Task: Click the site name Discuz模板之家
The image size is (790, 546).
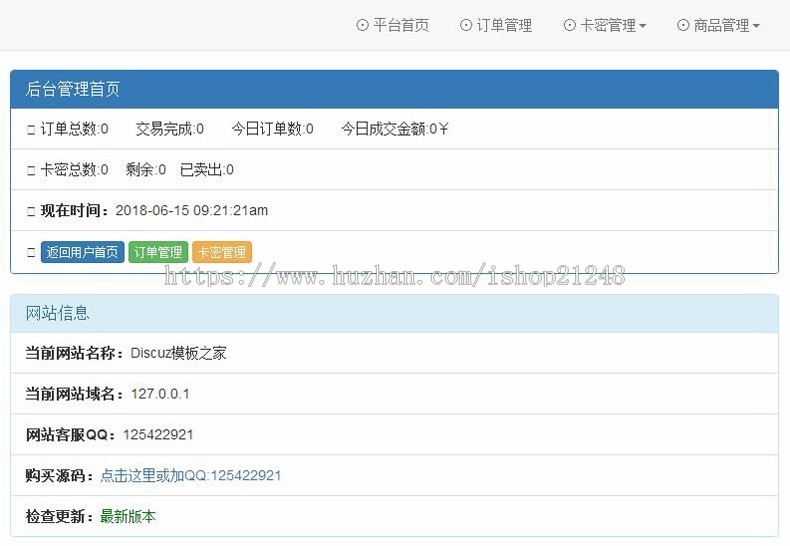Action: tap(178, 353)
